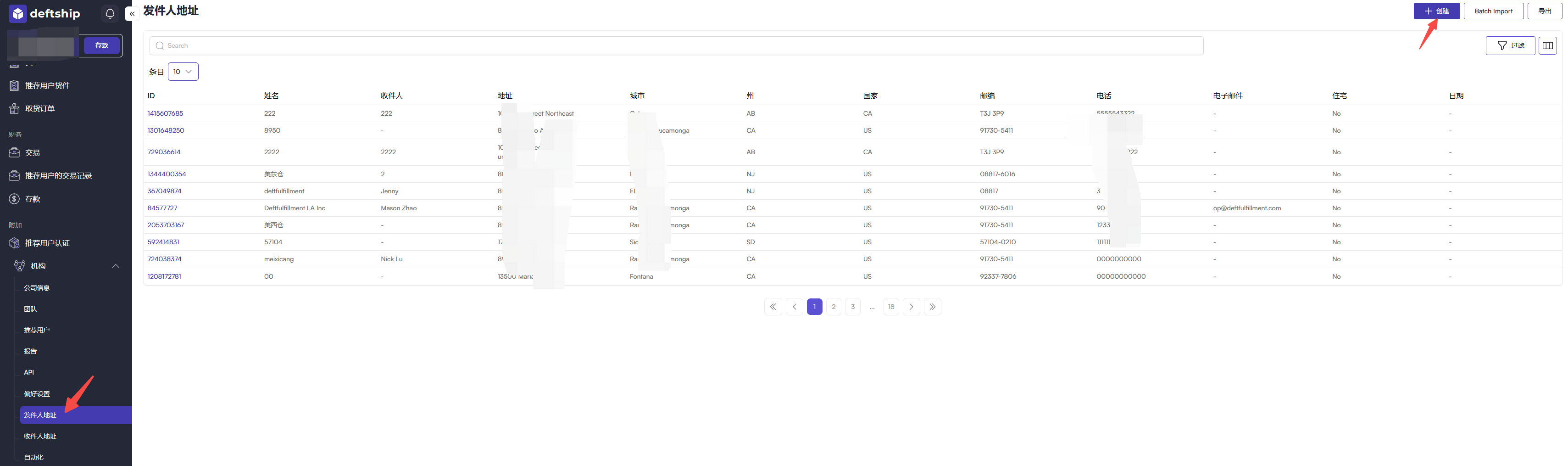Select 发件人地址 in the sidebar
The image size is (1568, 466).
click(x=76, y=415)
